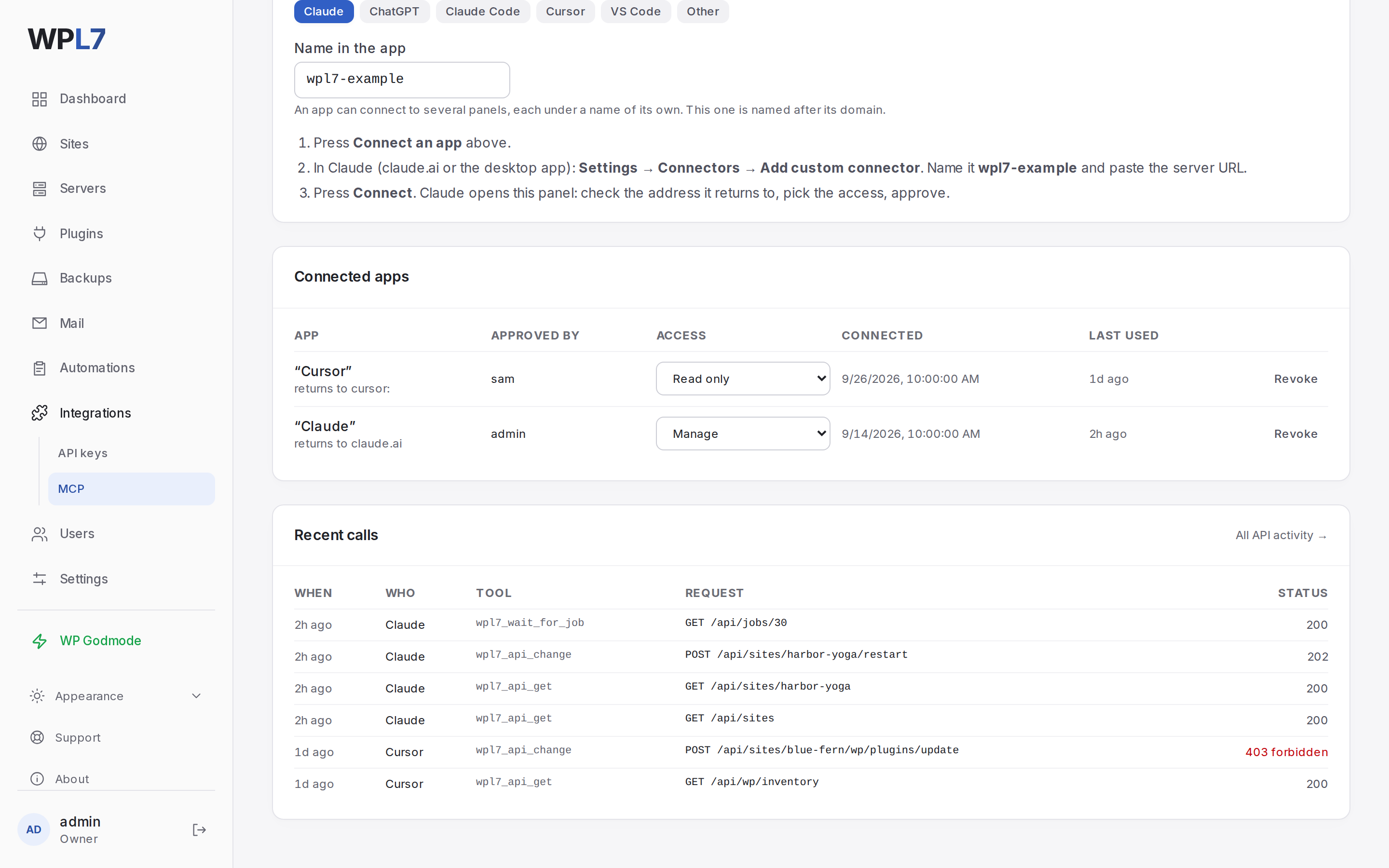Click GET /api/wp/inventory request
This screenshot has height=868, width=1389.
(x=752, y=782)
